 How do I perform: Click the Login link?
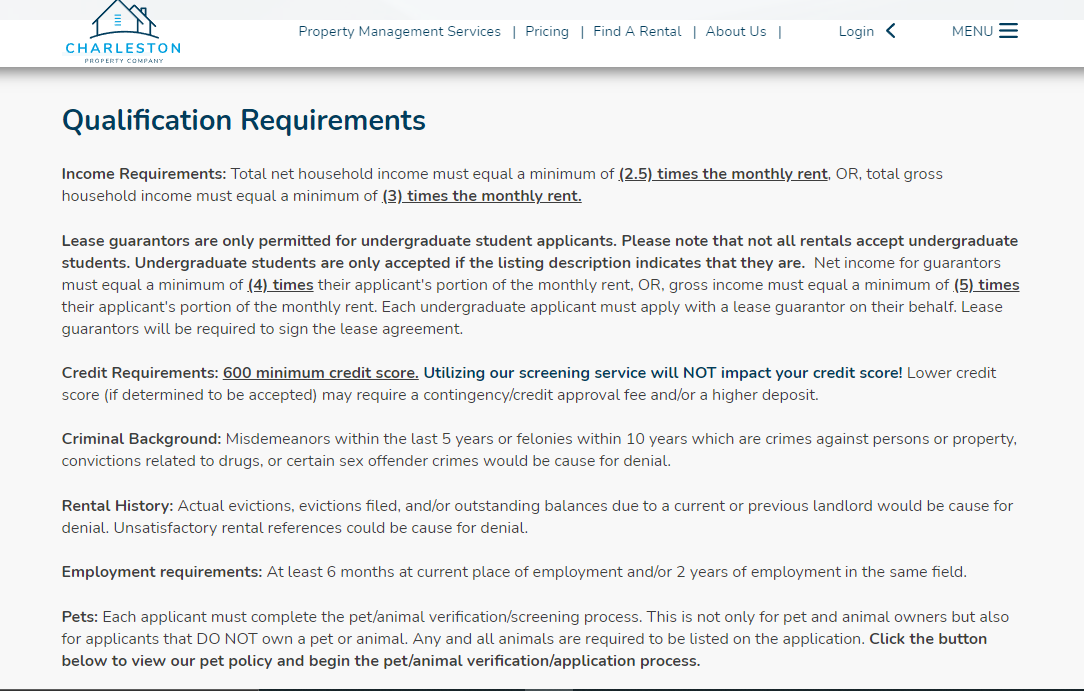point(856,32)
